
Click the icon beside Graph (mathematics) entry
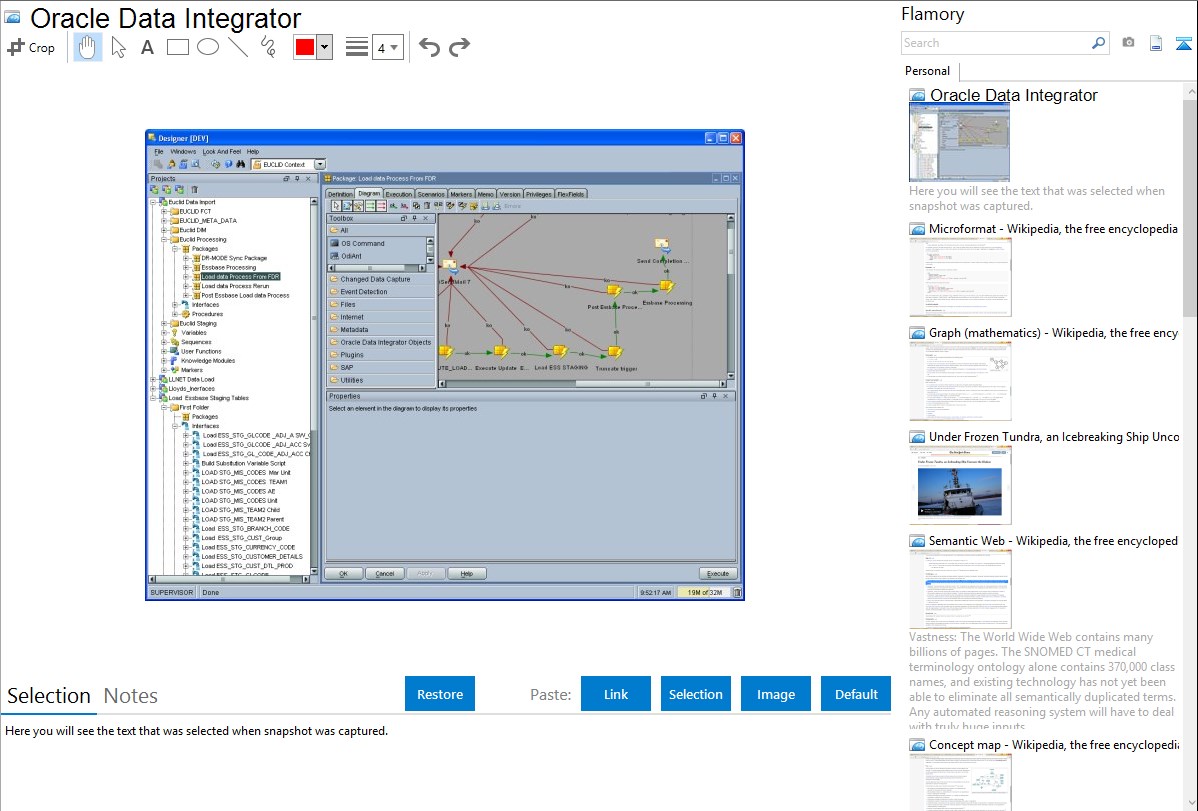pyautogui.click(x=917, y=333)
